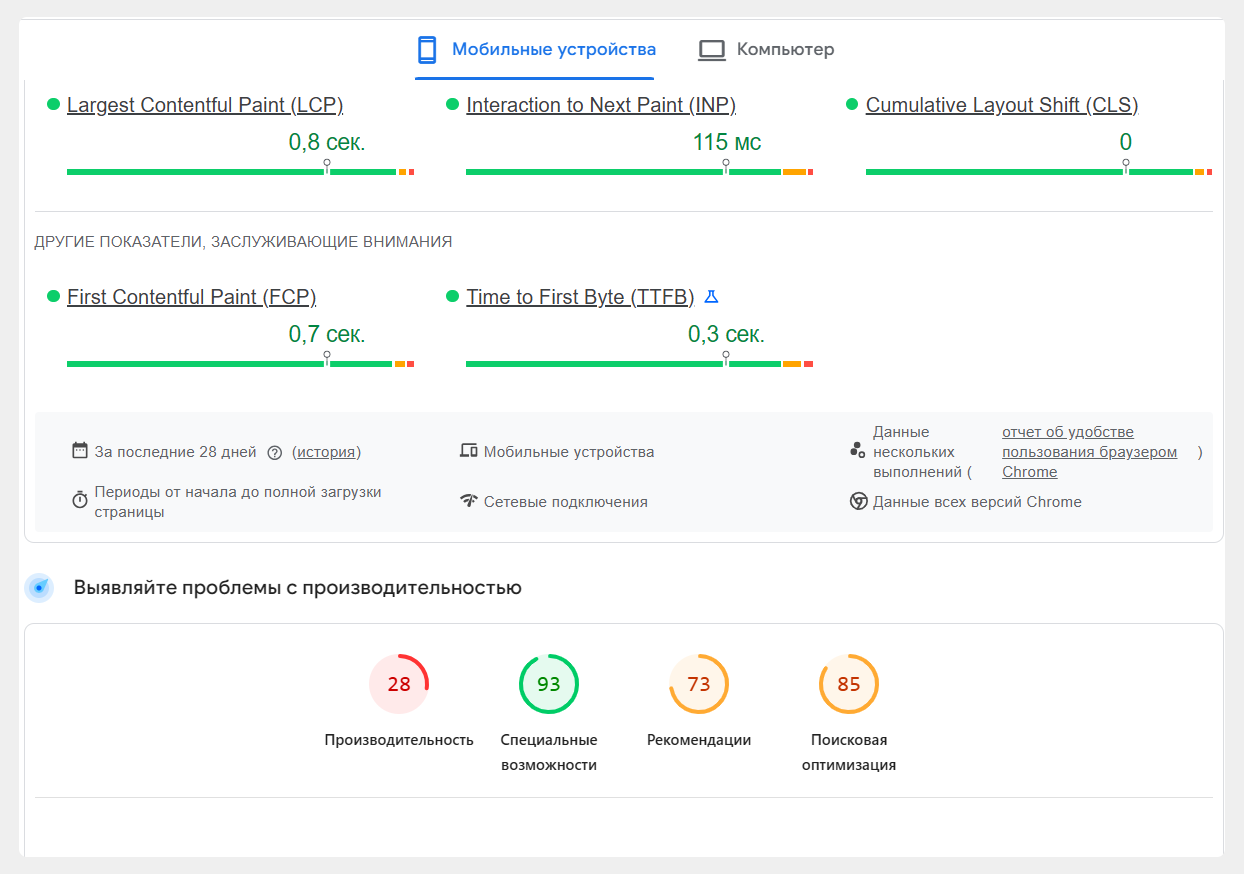Click the phone icon on the Мобильные устройства tab
The height and width of the screenshot is (874, 1244).
[x=428, y=47]
